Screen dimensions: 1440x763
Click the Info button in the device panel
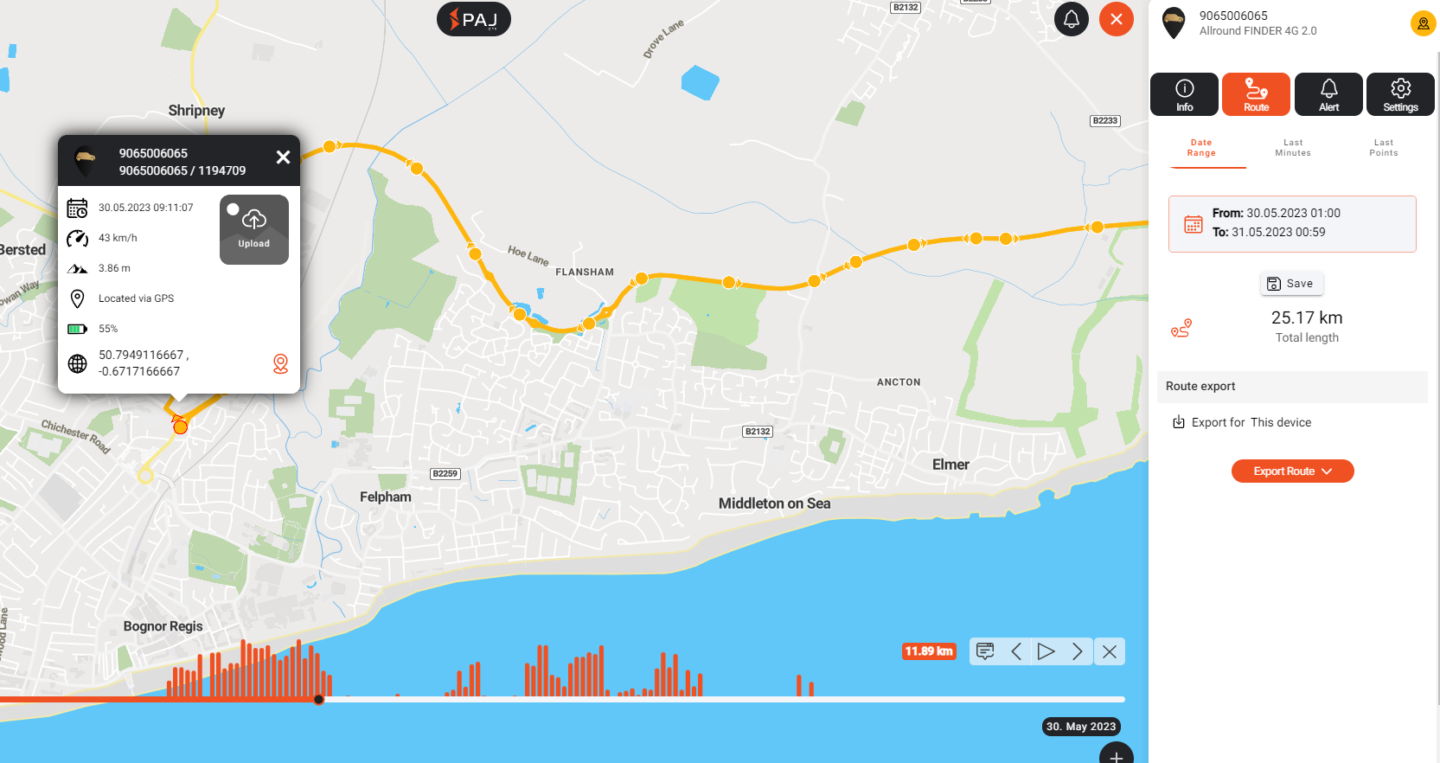click(1184, 94)
